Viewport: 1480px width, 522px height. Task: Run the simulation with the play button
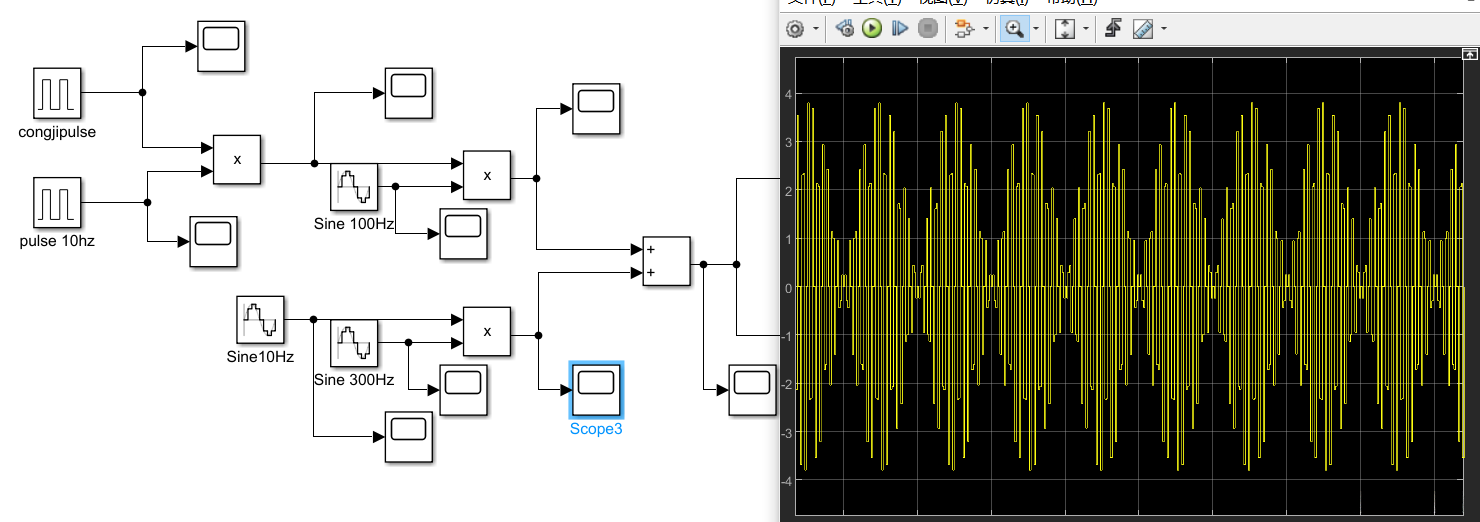(872, 29)
